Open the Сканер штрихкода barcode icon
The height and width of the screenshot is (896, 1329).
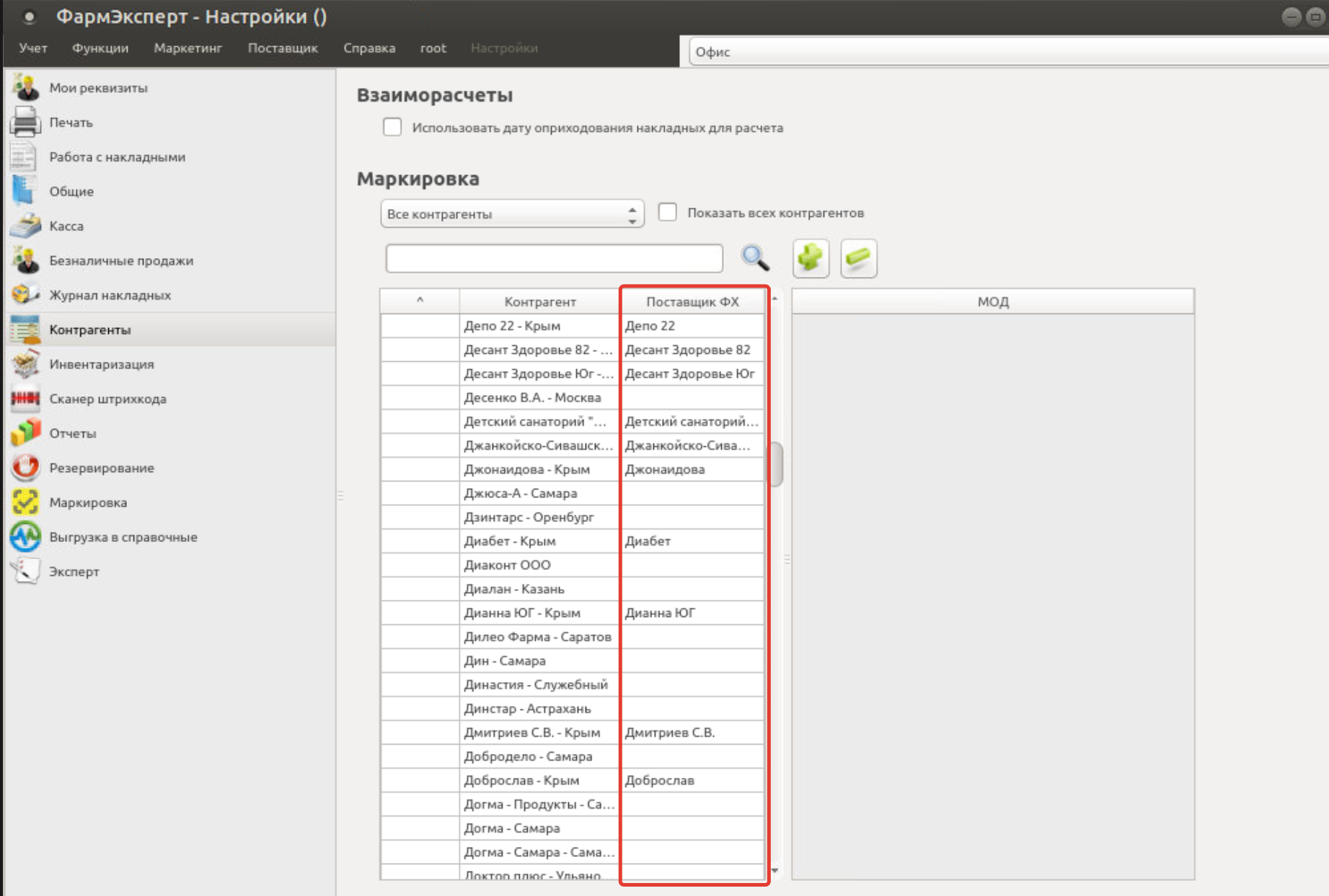coord(25,399)
